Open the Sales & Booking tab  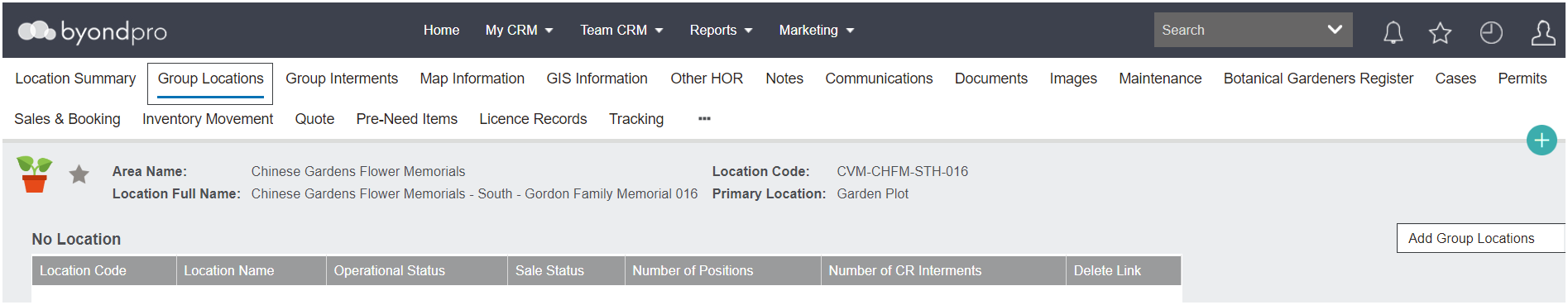coord(67,119)
